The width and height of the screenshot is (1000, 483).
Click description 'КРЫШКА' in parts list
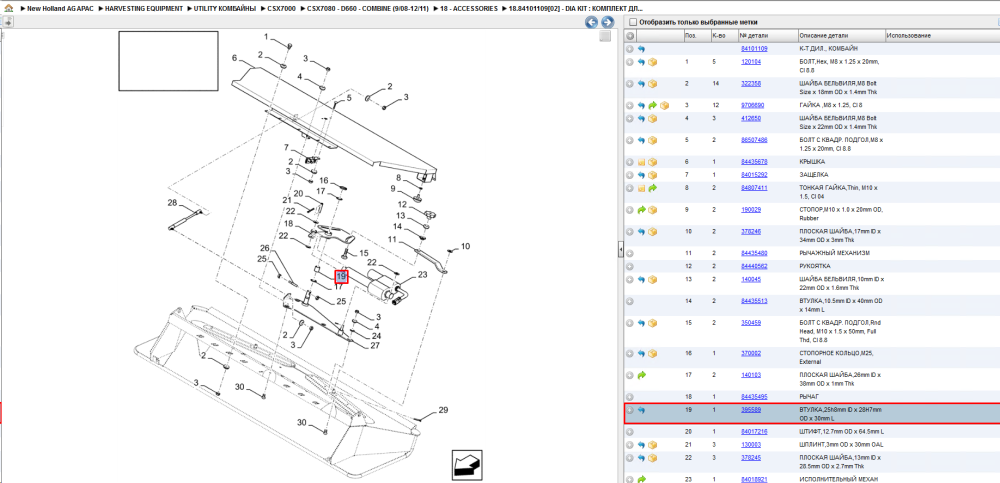pyautogui.click(x=812, y=161)
